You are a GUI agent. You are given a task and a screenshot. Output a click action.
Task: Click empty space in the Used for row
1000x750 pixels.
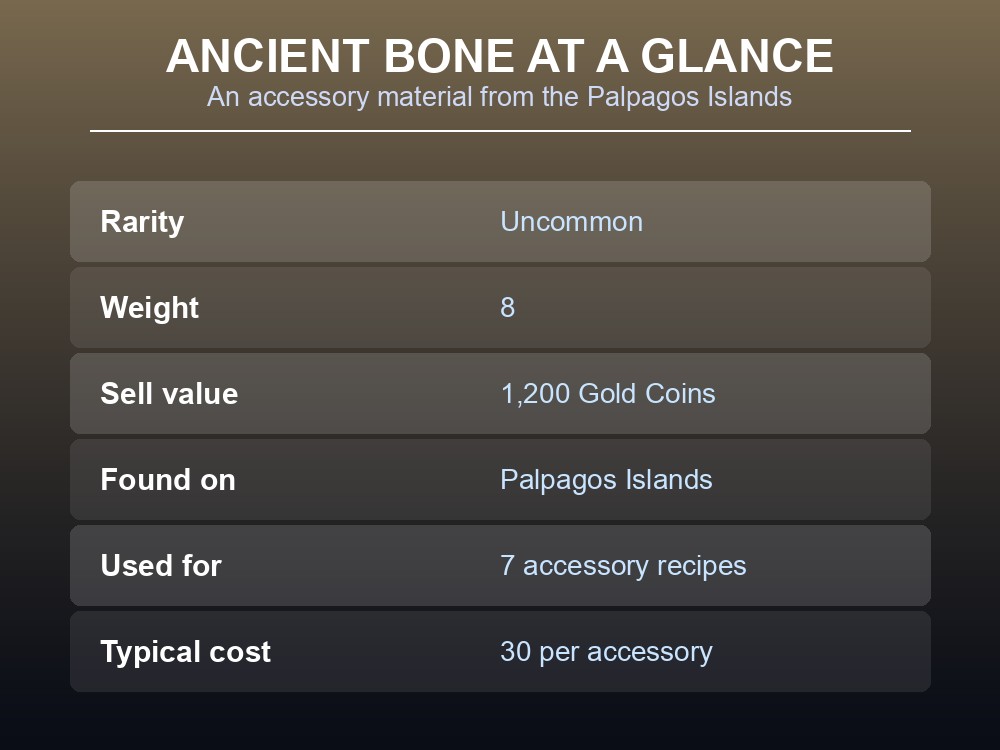pyautogui.click(x=842, y=566)
